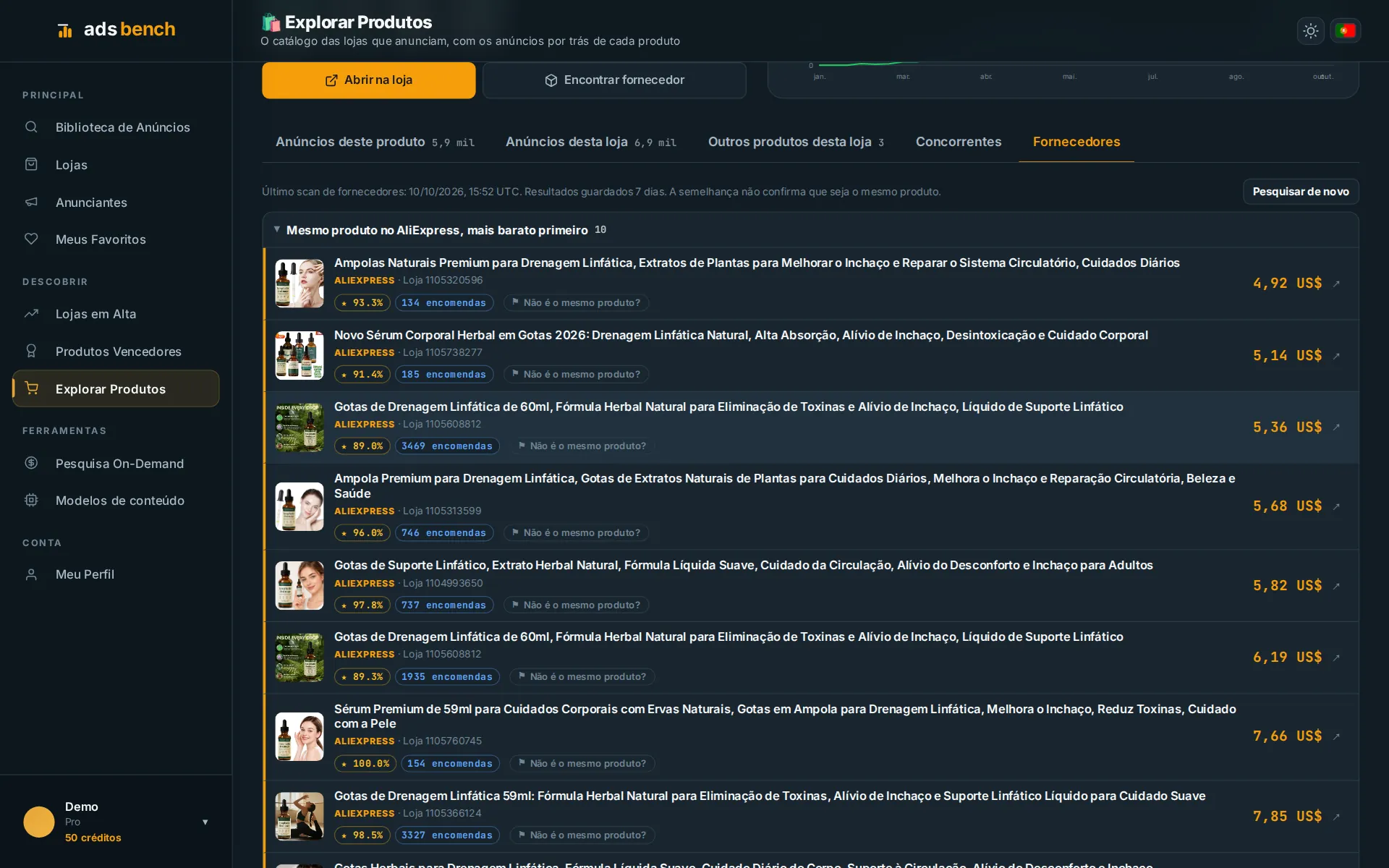Switch language using Portugal flag button
This screenshot has height=868, width=1389.
[x=1346, y=31]
